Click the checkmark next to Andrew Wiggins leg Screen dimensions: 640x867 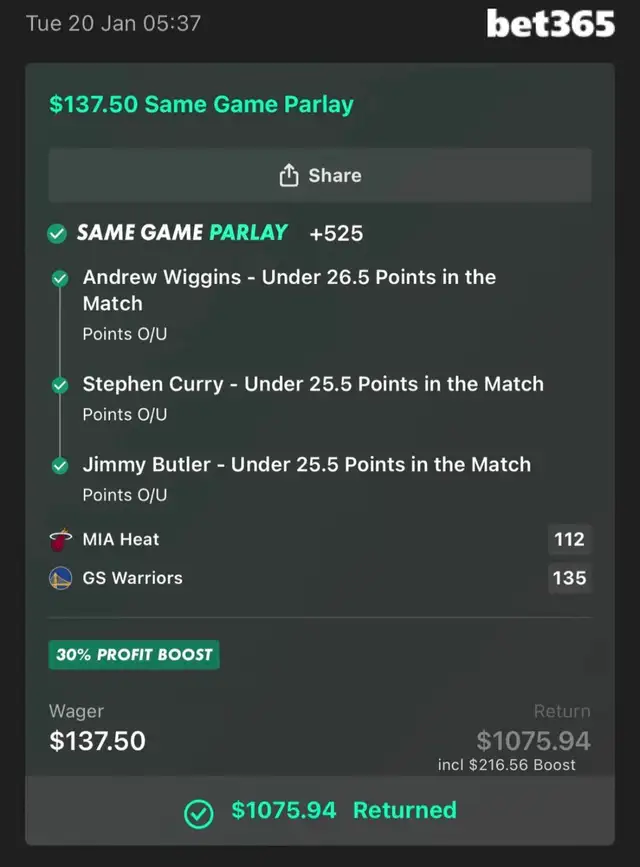click(59, 278)
